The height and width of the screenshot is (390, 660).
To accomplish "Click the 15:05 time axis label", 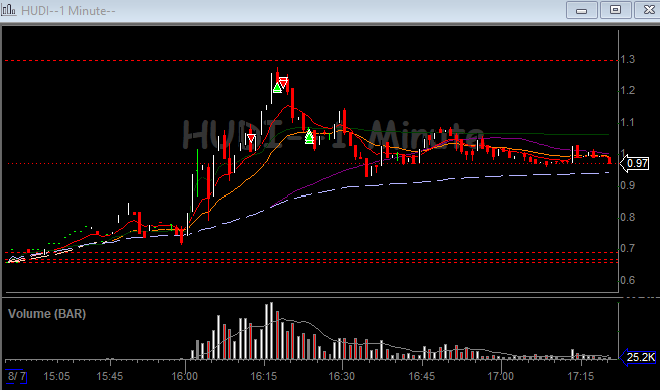I will tap(56, 376).
